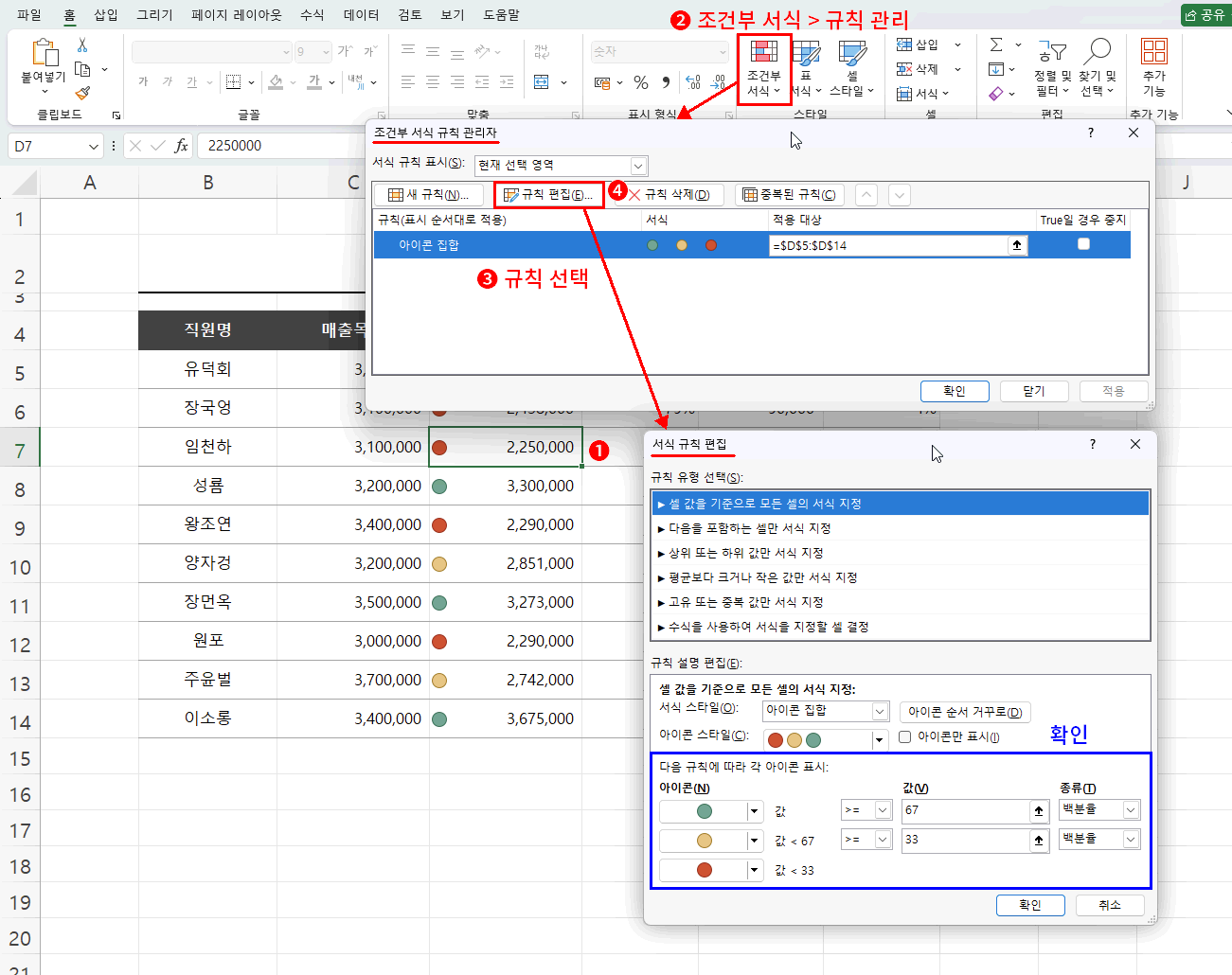Click New Rule (새 규칙) button

tap(429, 195)
